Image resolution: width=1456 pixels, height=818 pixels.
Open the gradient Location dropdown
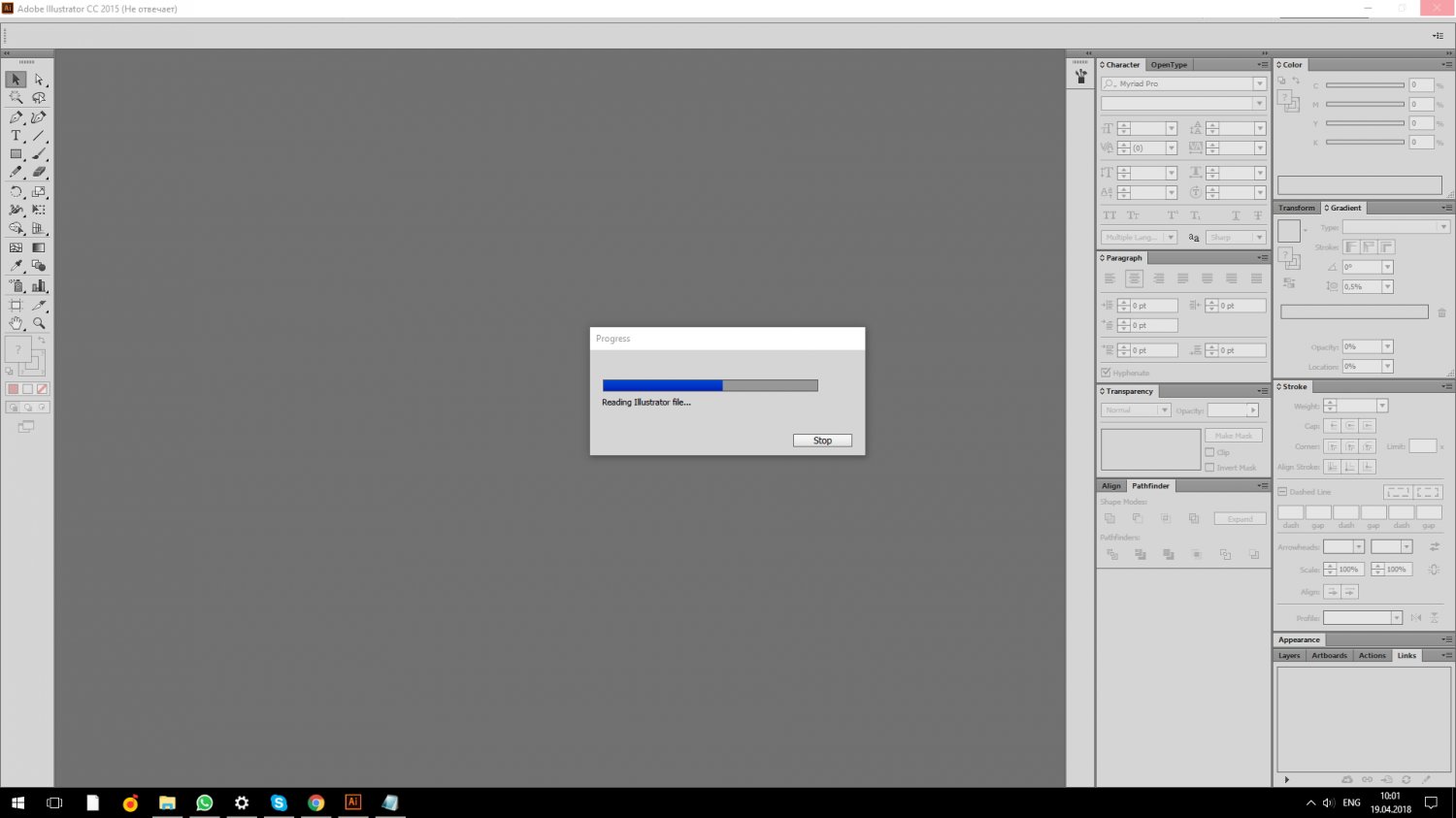(x=1387, y=367)
